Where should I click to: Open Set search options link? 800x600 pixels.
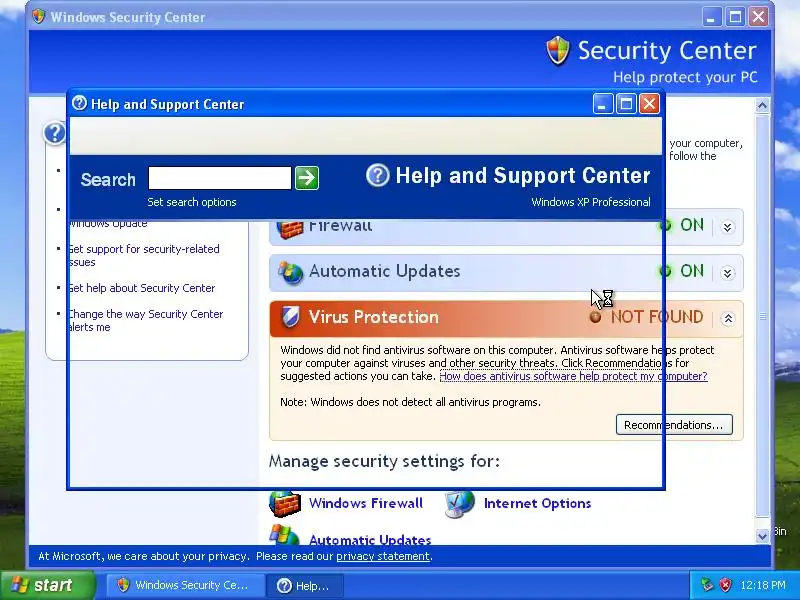tap(192, 202)
